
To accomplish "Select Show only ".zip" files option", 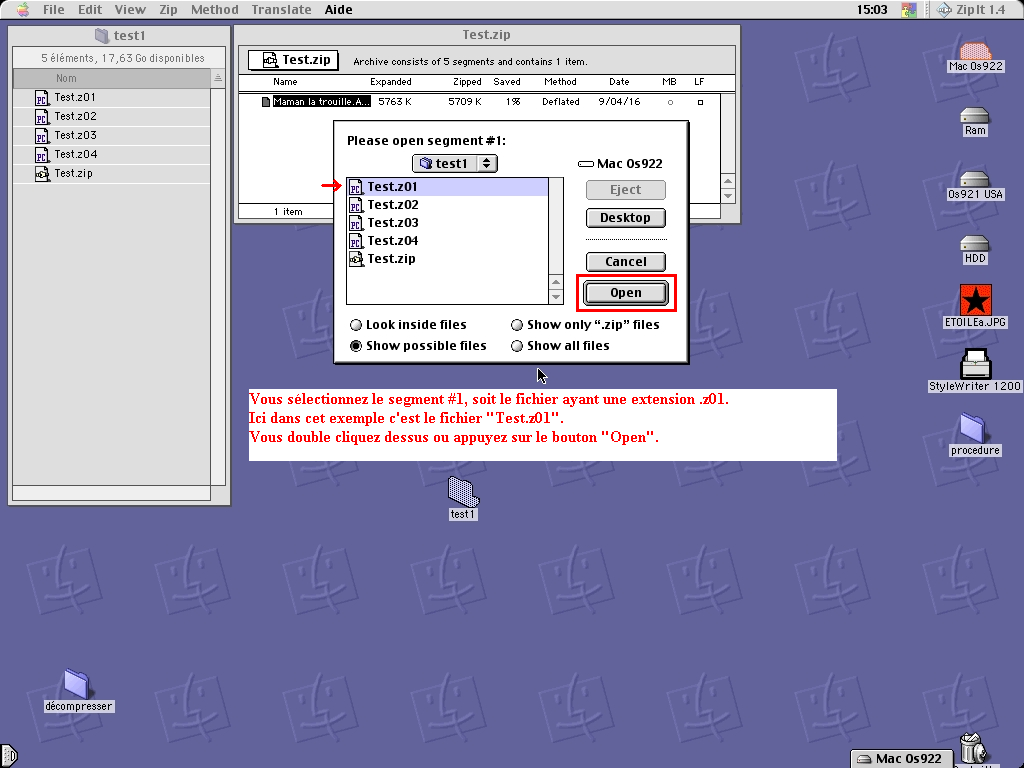I will (517, 325).
